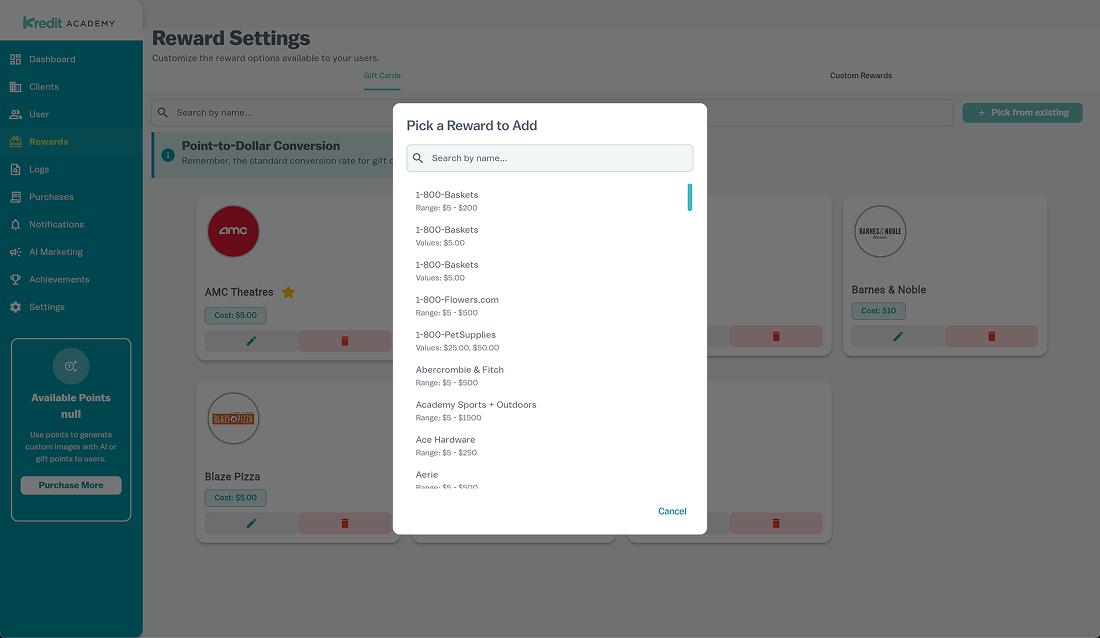Click the Blaze Pizza logo

[x=234, y=418]
